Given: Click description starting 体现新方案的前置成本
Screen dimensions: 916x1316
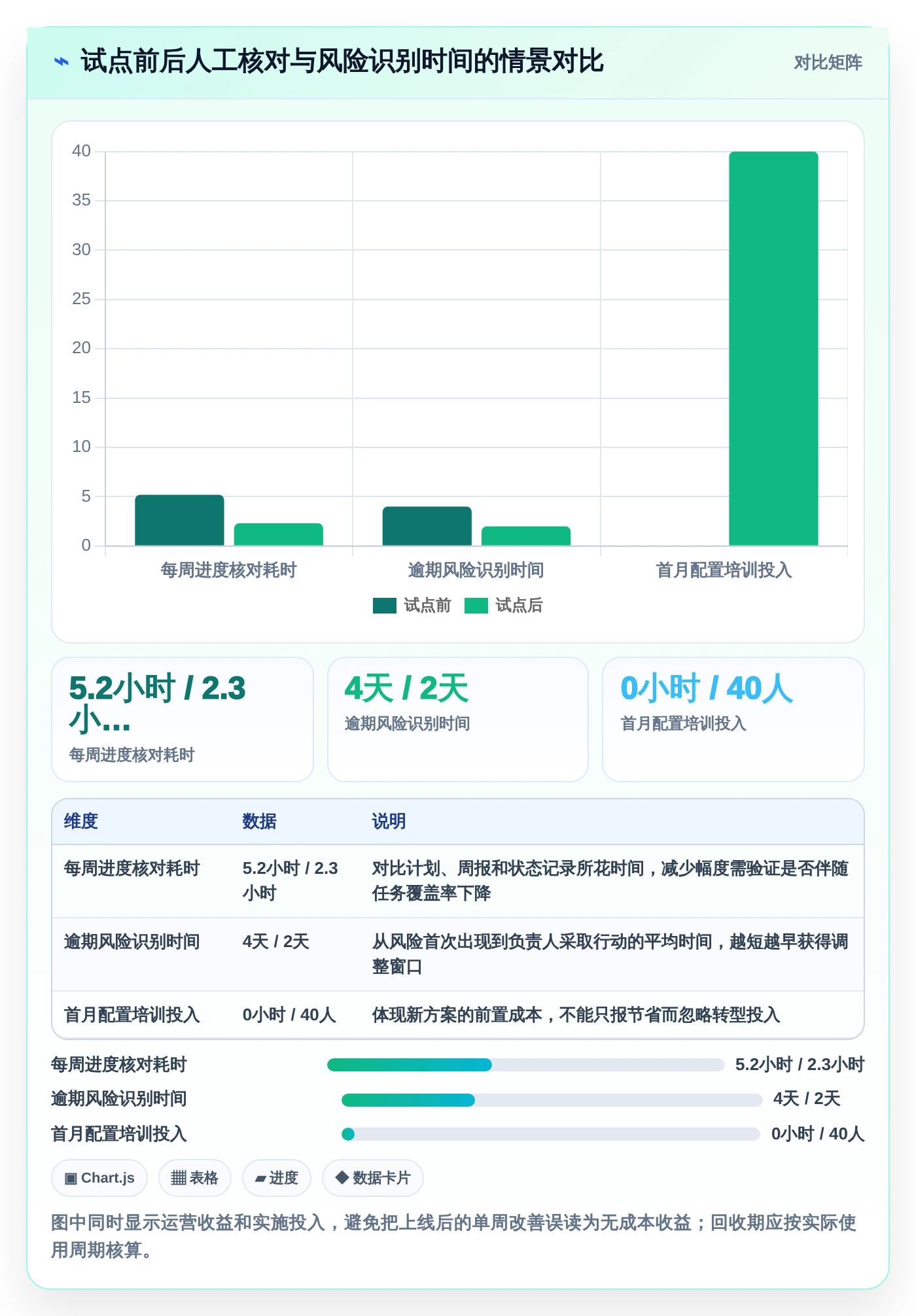Looking at the screenshot, I should [576, 1015].
